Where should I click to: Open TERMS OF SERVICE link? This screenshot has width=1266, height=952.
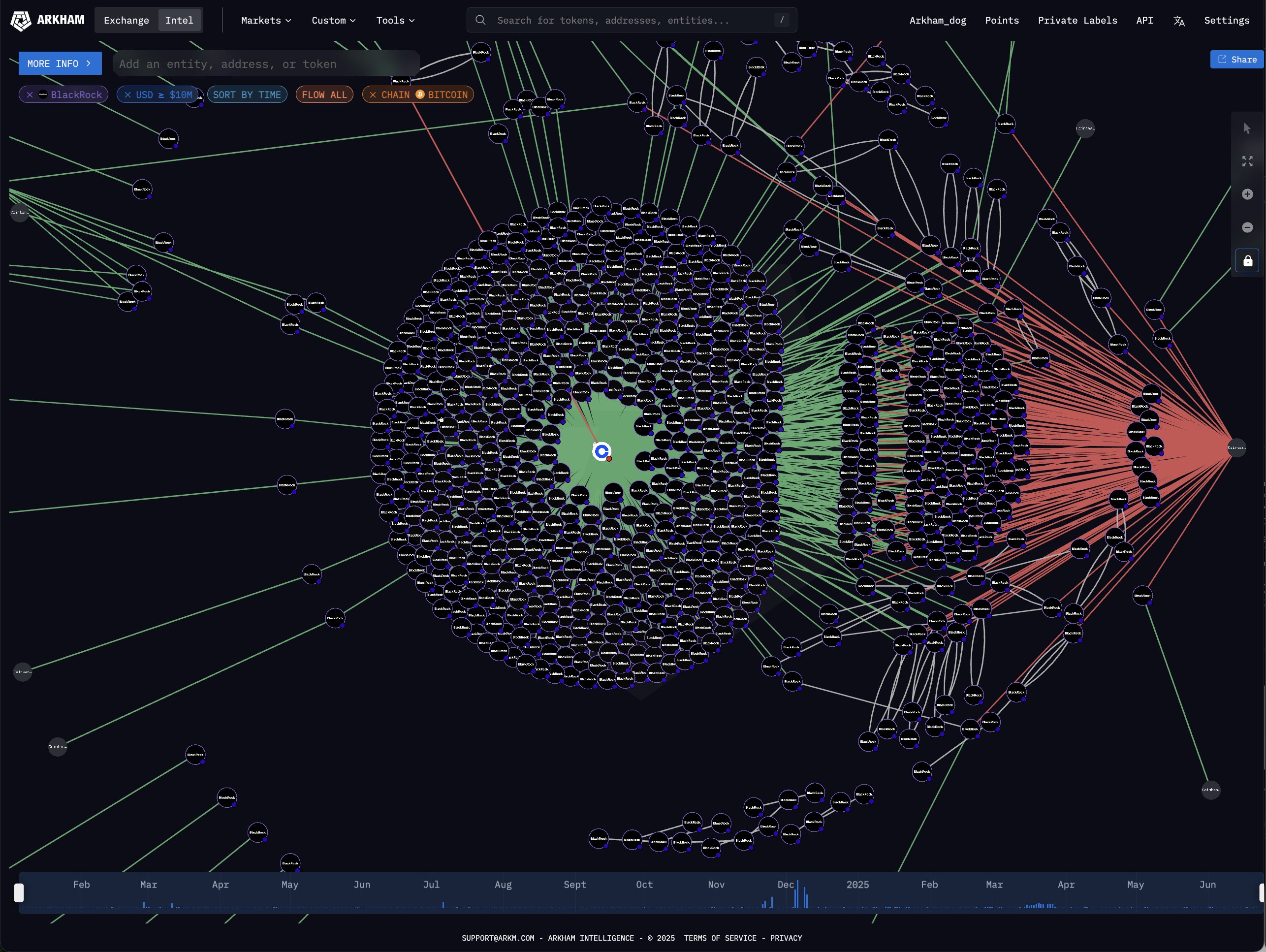[x=720, y=938]
